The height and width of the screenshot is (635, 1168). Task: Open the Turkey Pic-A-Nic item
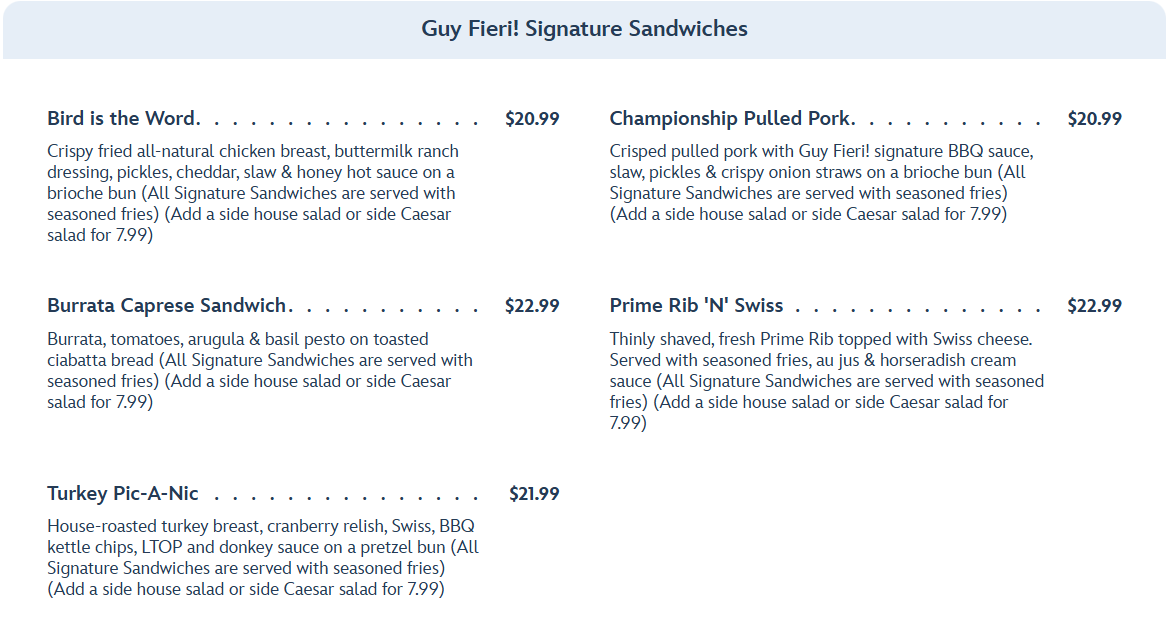122,493
